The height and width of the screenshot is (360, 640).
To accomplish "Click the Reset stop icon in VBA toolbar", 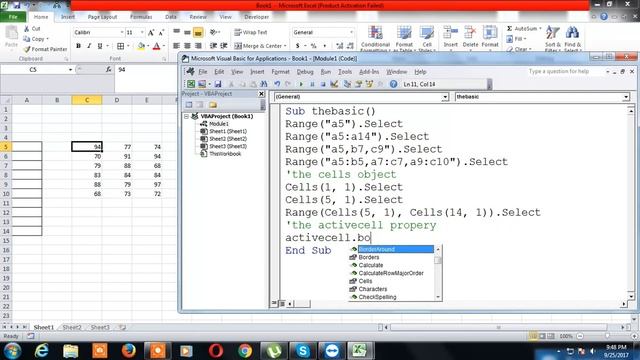I will click(x=323, y=84).
